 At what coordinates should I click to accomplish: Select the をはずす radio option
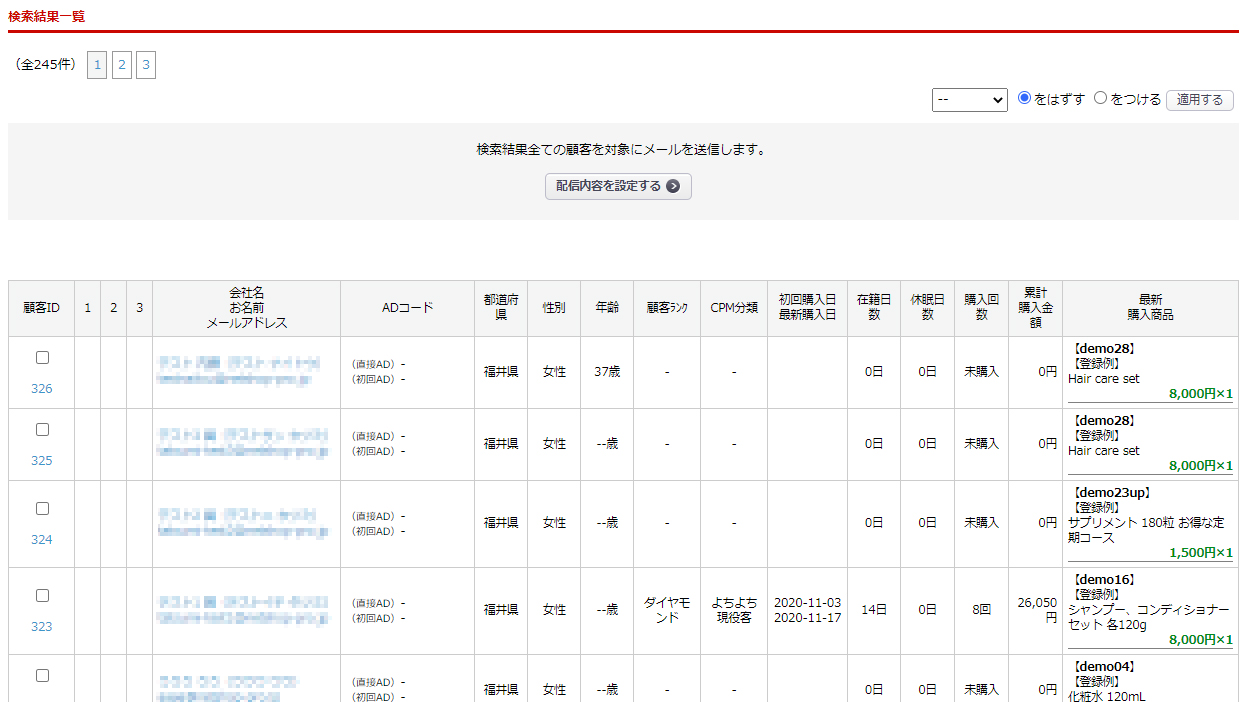(1024, 98)
